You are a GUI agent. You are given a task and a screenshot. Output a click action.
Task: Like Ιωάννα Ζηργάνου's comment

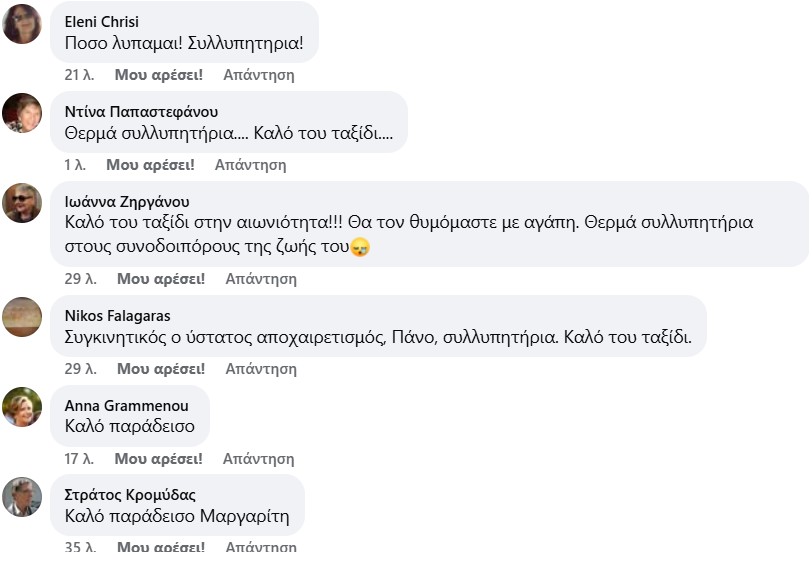pyautogui.click(x=160, y=279)
